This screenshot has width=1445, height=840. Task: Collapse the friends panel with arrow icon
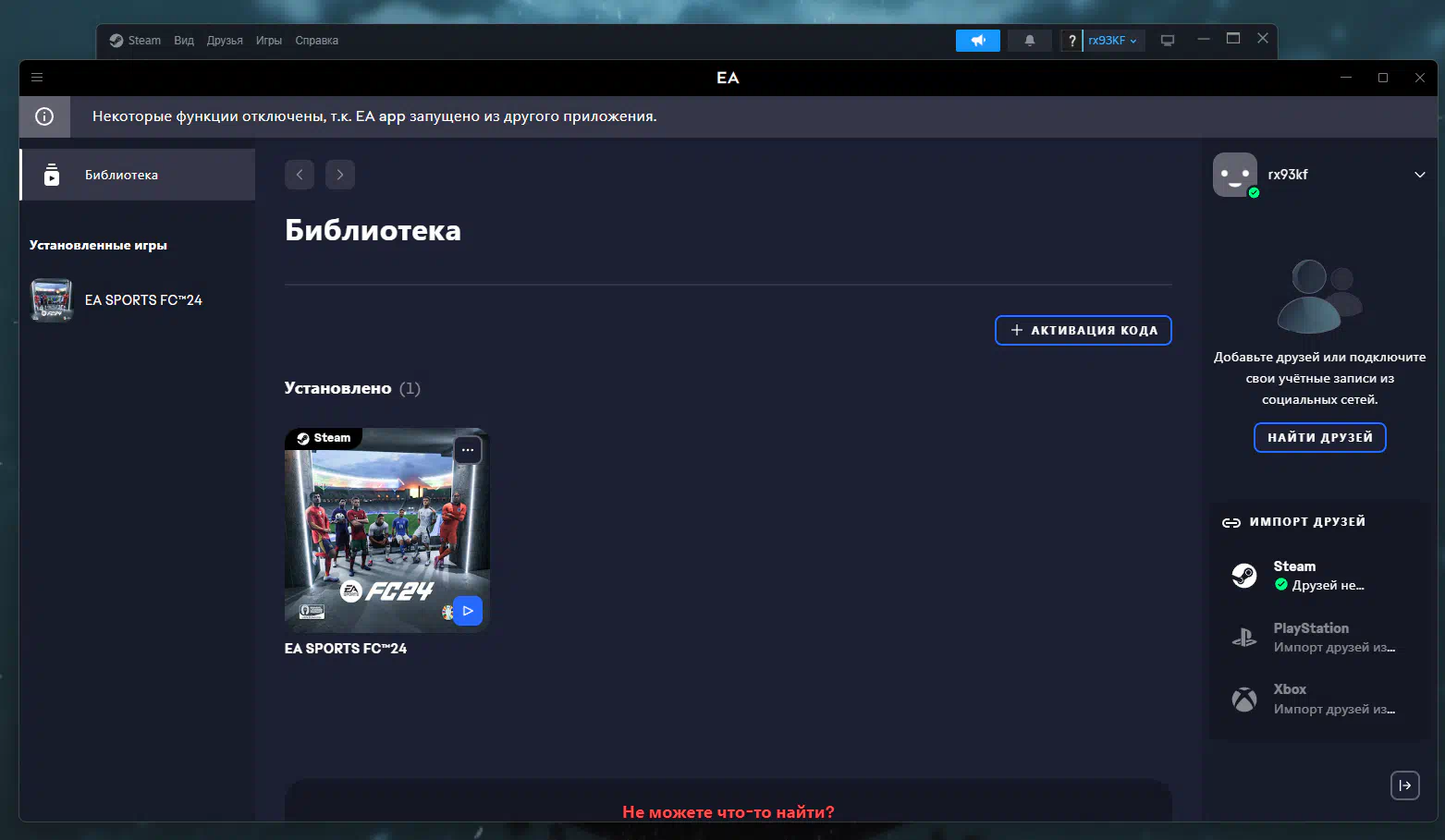pyautogui.click(x=1404, y=785)
